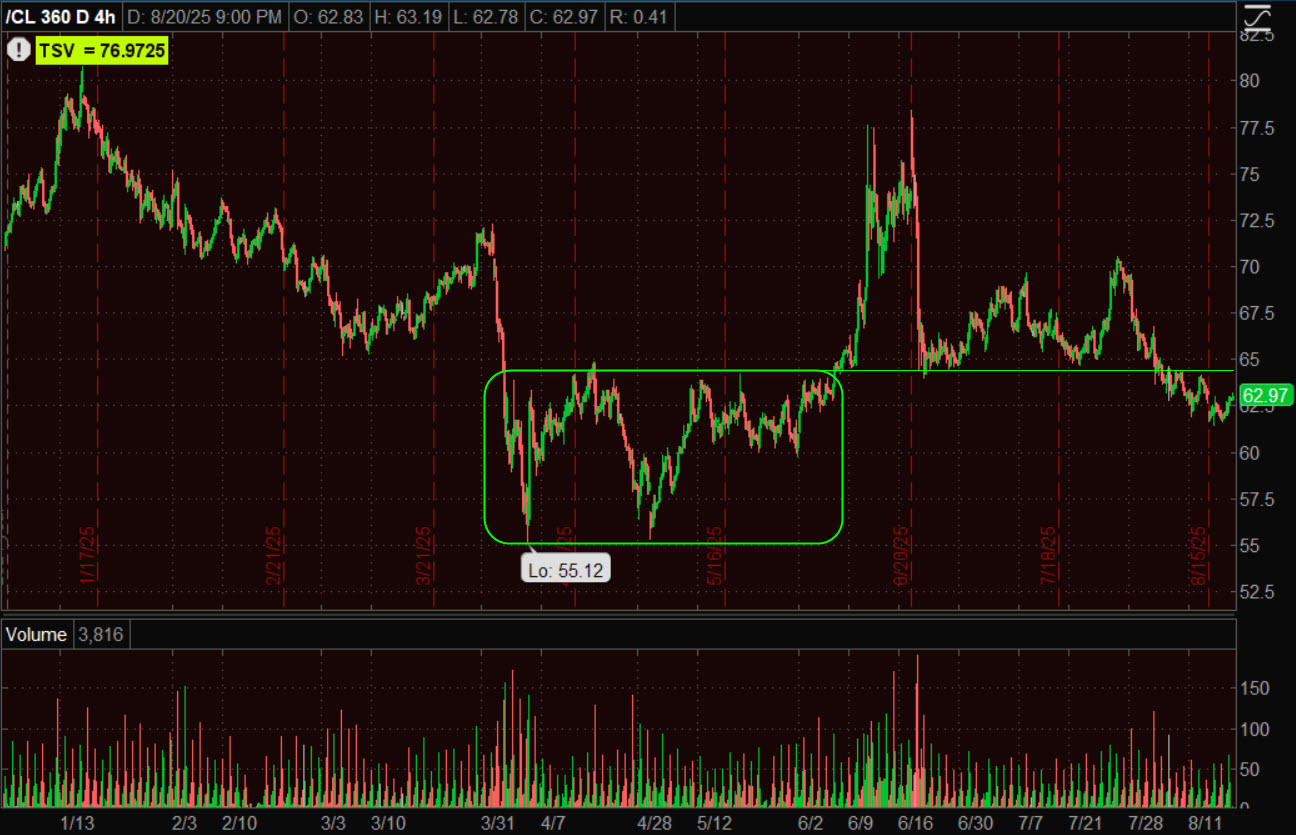Click the 3/21/25 expiration date marker
The image size is (1296, 835).
[424, 556]
